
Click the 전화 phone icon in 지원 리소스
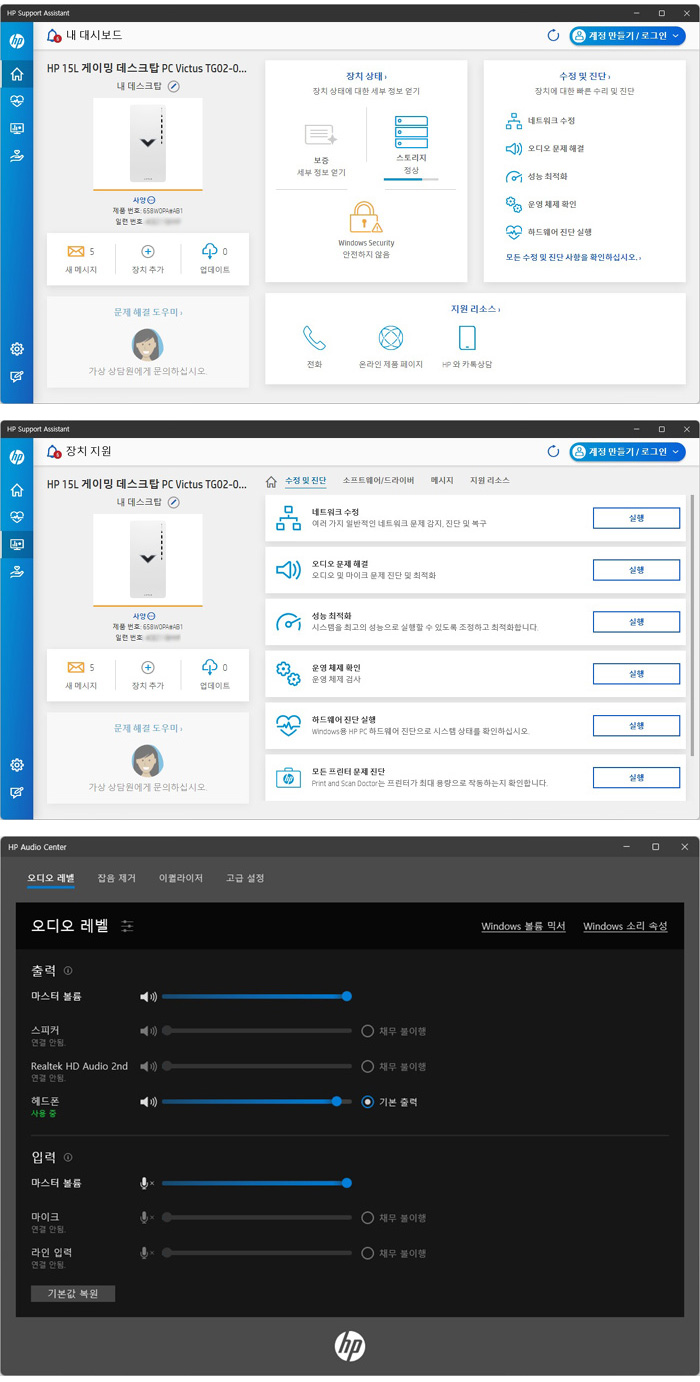(314, 338)
